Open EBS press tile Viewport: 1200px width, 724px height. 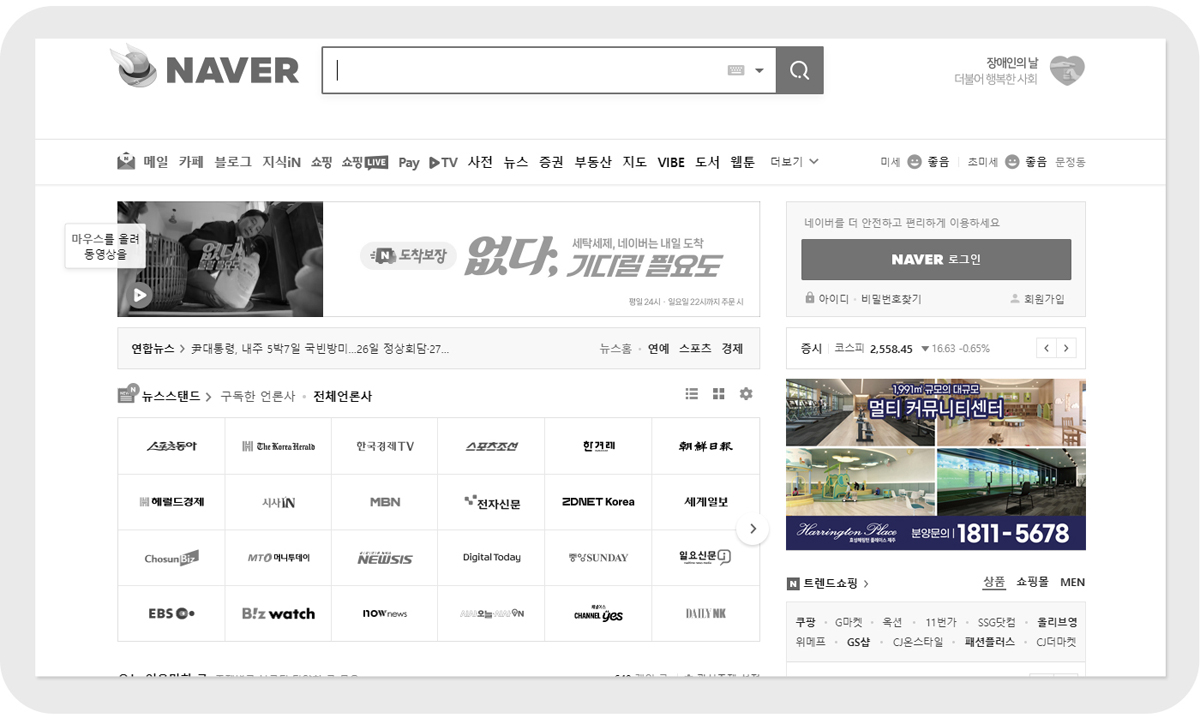pos(171,613)
